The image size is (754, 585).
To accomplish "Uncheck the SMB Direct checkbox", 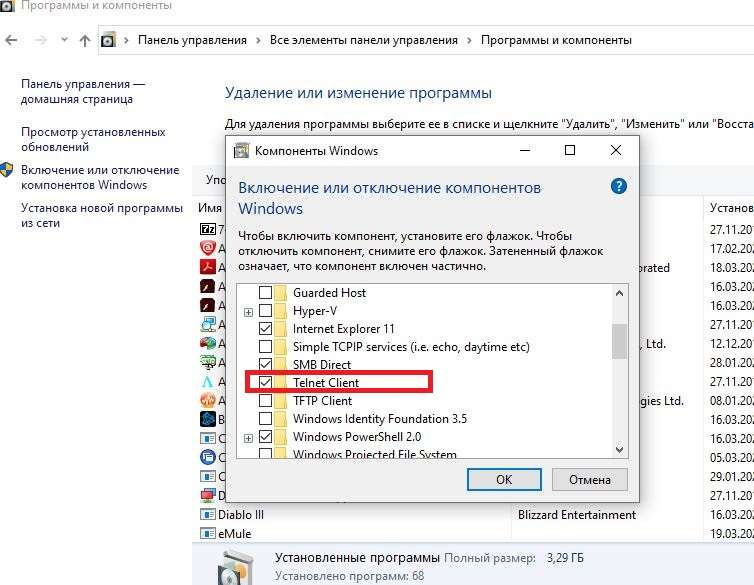I will [x=265, y=364].
